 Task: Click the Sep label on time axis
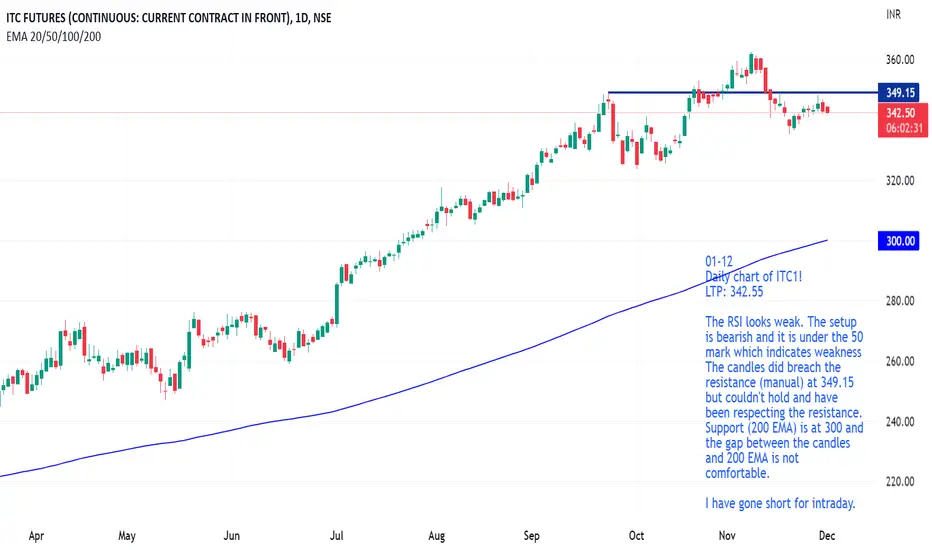(x=531, y=536)
